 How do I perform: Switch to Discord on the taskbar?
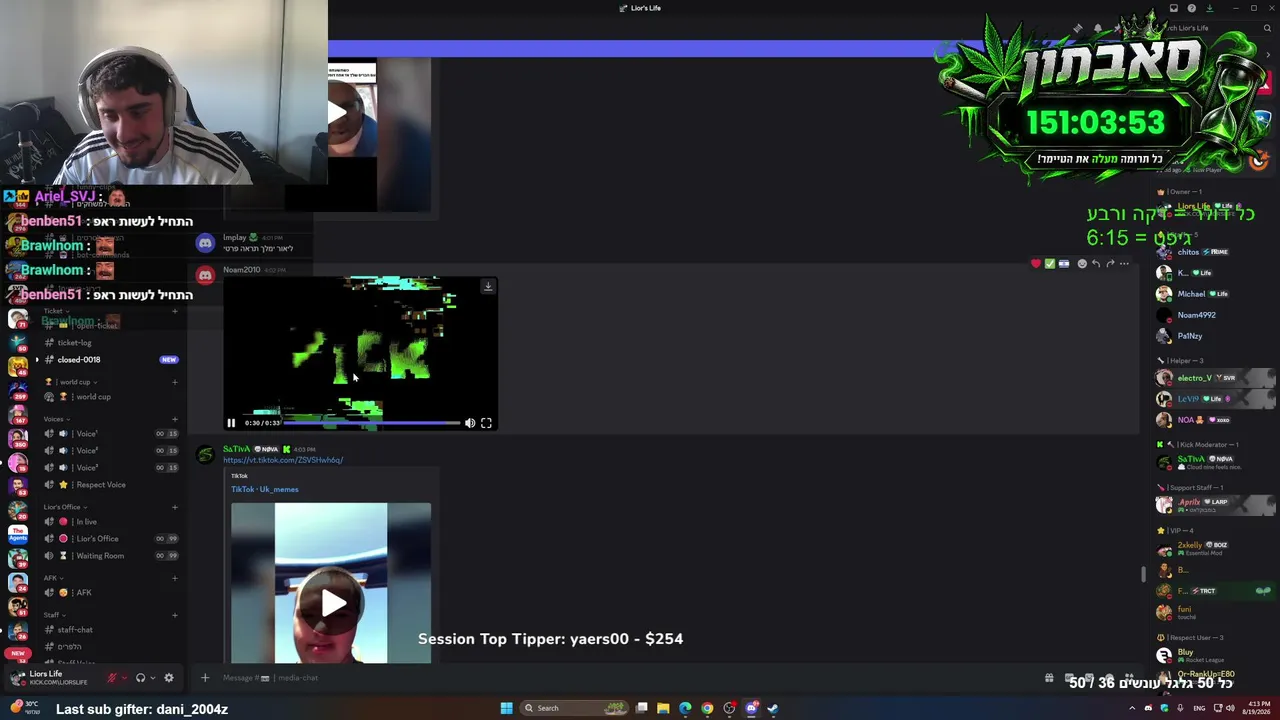pyautogui.click(x=751, y=708)
